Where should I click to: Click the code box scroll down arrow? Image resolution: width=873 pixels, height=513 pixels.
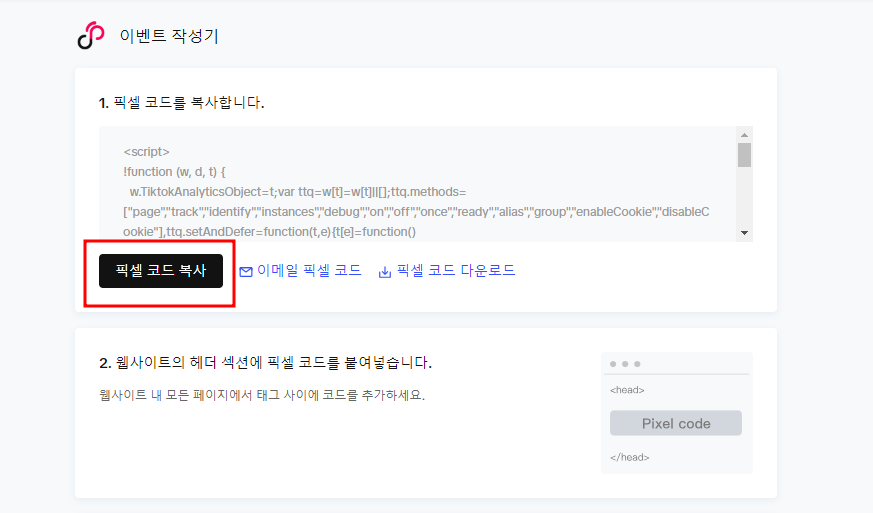pos(744,233)
